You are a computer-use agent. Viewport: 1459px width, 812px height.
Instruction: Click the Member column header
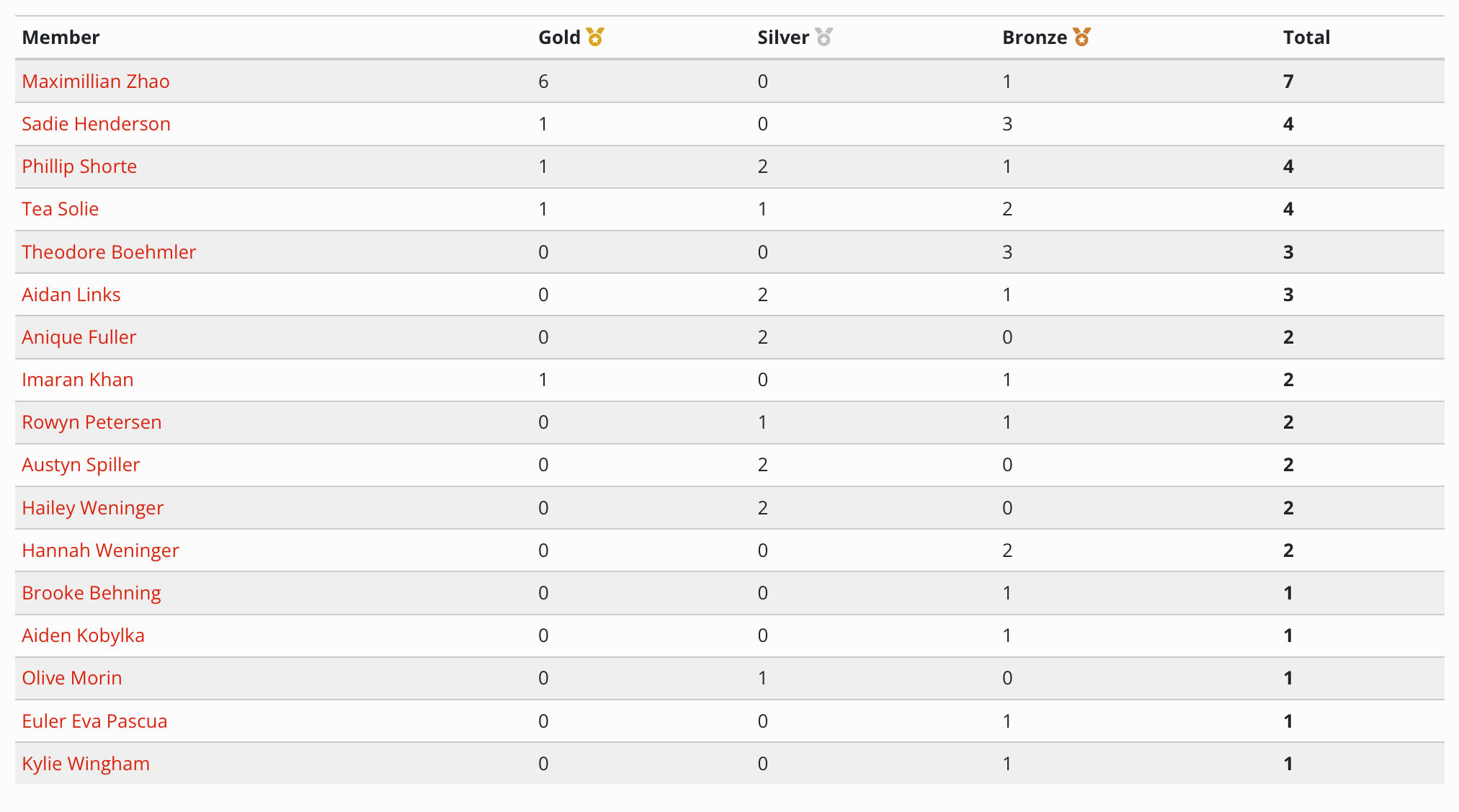click(x=61, y=37)
